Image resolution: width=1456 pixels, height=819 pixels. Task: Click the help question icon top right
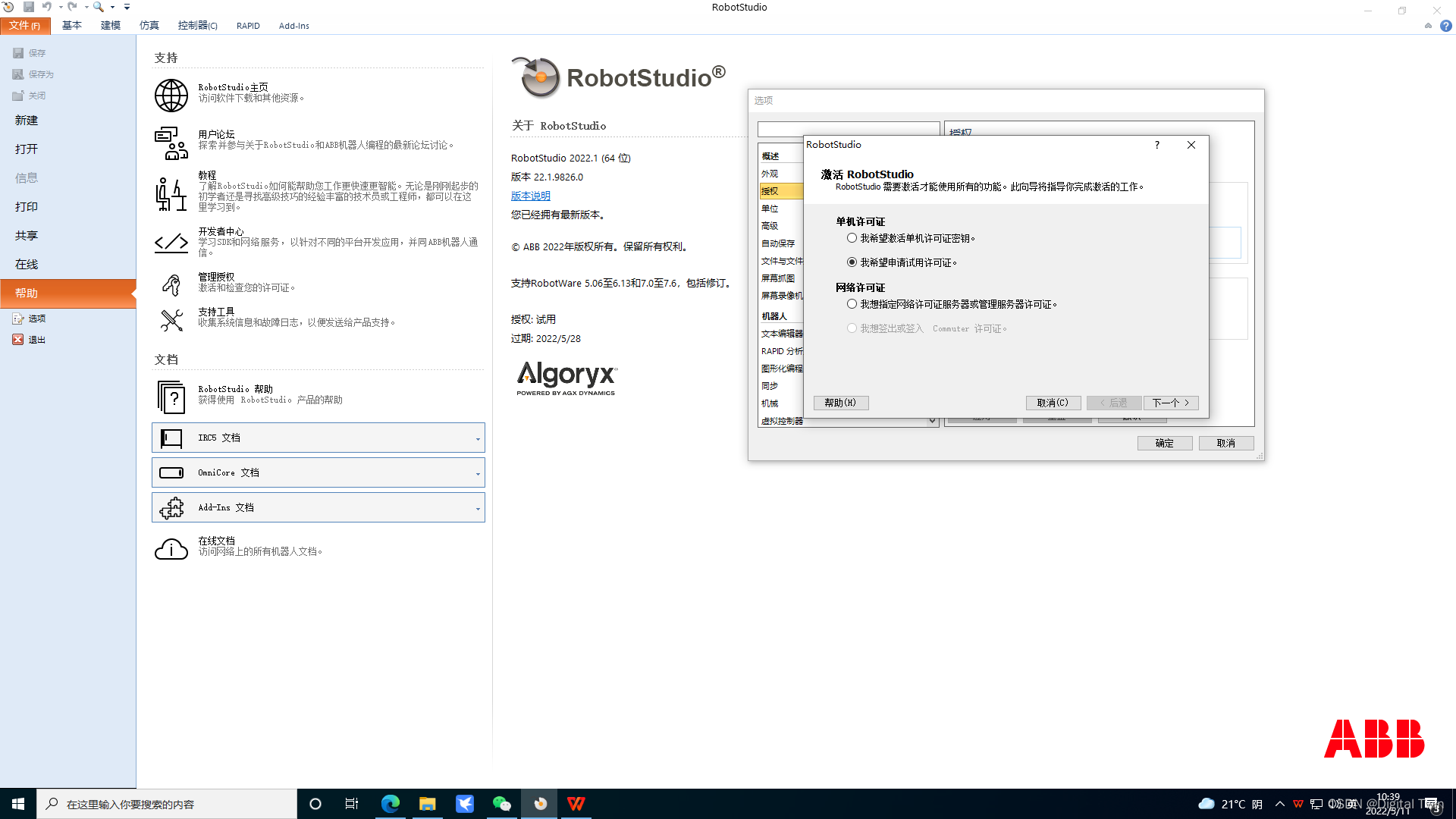coord(1446,26)
